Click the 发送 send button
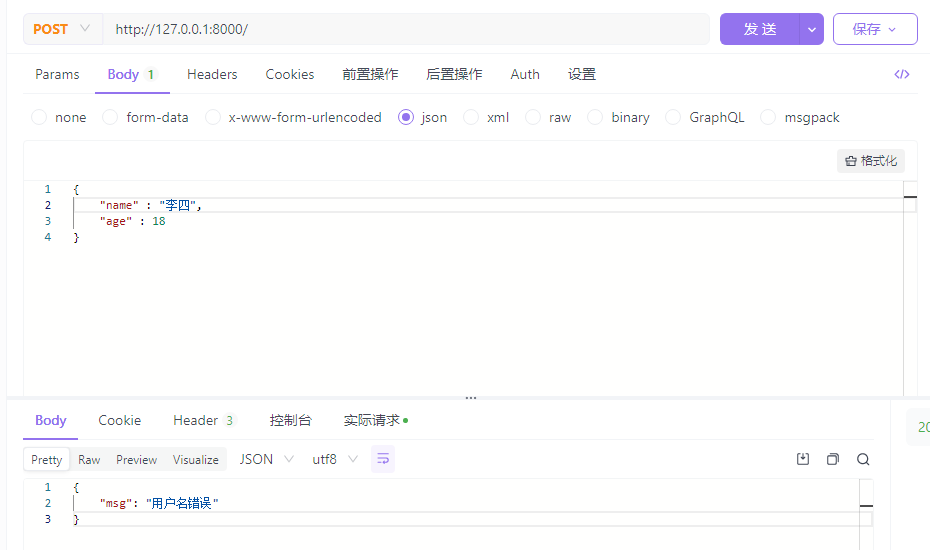Image resolution: width=930 pixels, height=550 pixels. [x=760, y=29]
